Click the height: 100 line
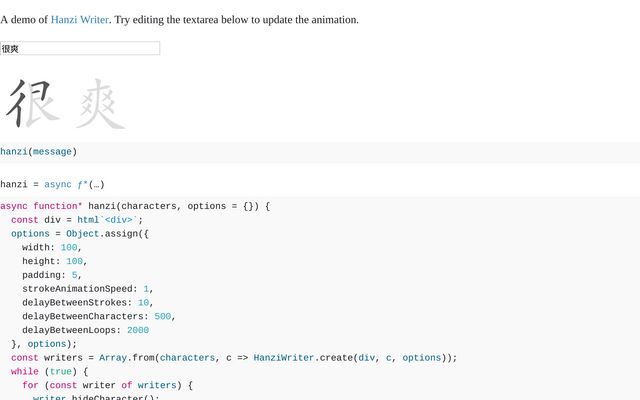The width and height of the screenshot is (640, 400). tap(55, 261)
